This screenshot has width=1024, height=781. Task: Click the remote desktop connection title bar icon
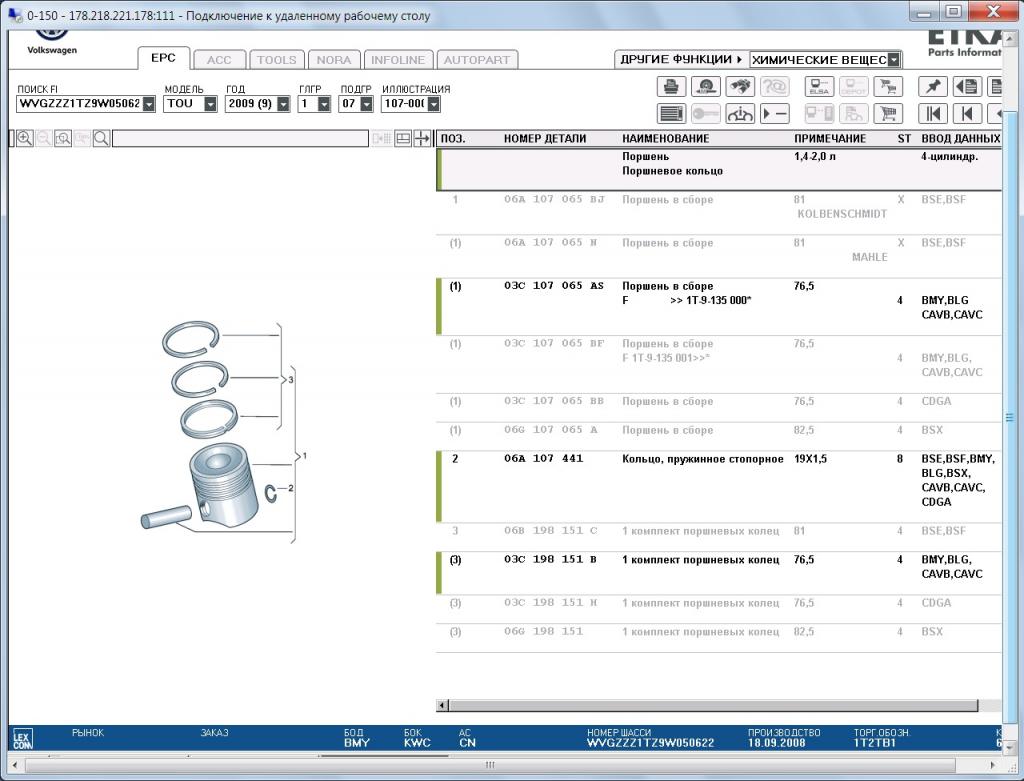[14, 14]
